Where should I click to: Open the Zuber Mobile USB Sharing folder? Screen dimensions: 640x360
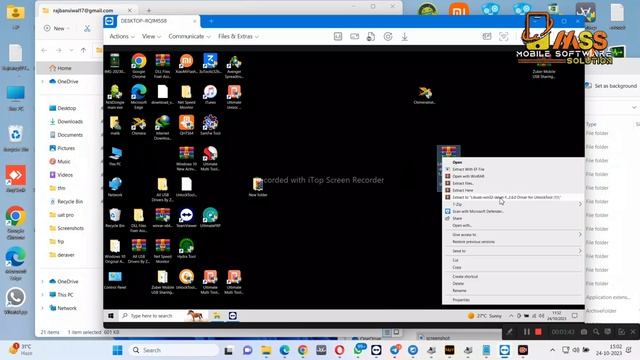pos(162,282)
